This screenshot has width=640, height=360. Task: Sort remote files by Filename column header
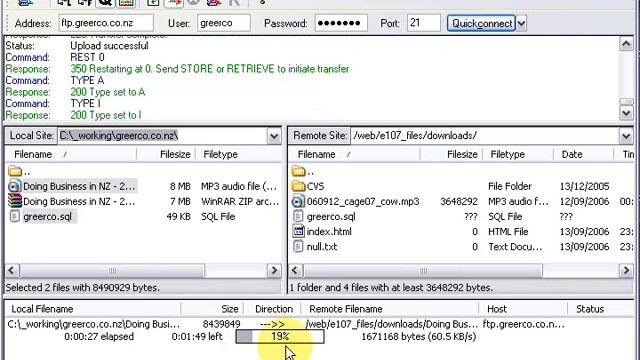(354, 154)
